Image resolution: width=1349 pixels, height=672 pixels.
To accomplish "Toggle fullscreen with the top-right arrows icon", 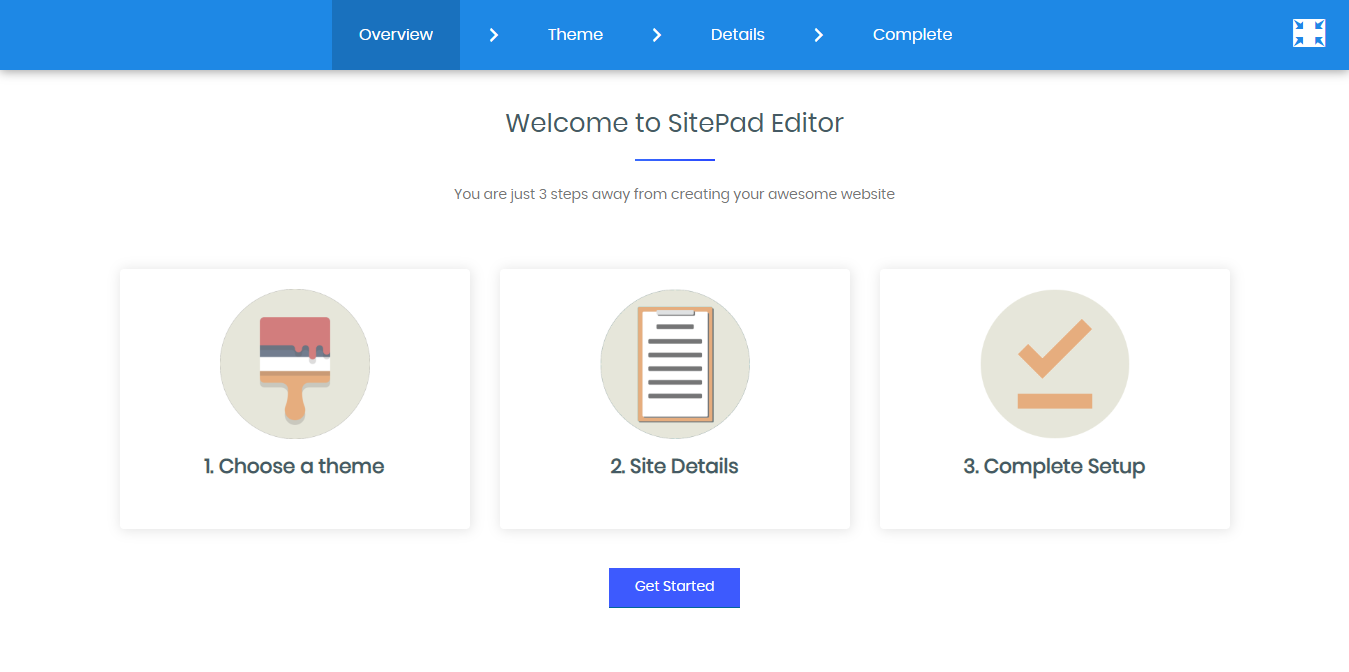I will pyautogui.click(x=1308, y=34).
